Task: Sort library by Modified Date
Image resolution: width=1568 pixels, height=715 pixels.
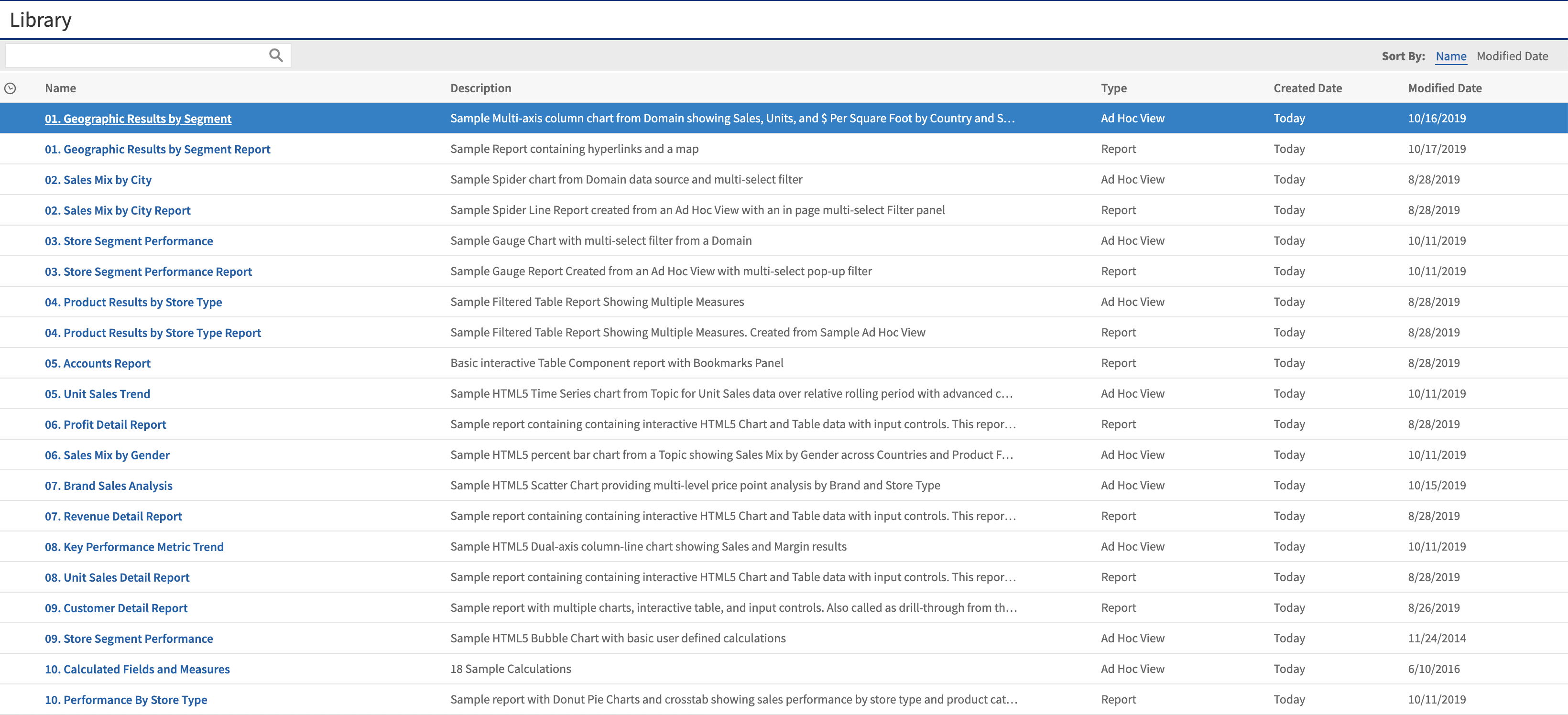Action: [1512, 56]
